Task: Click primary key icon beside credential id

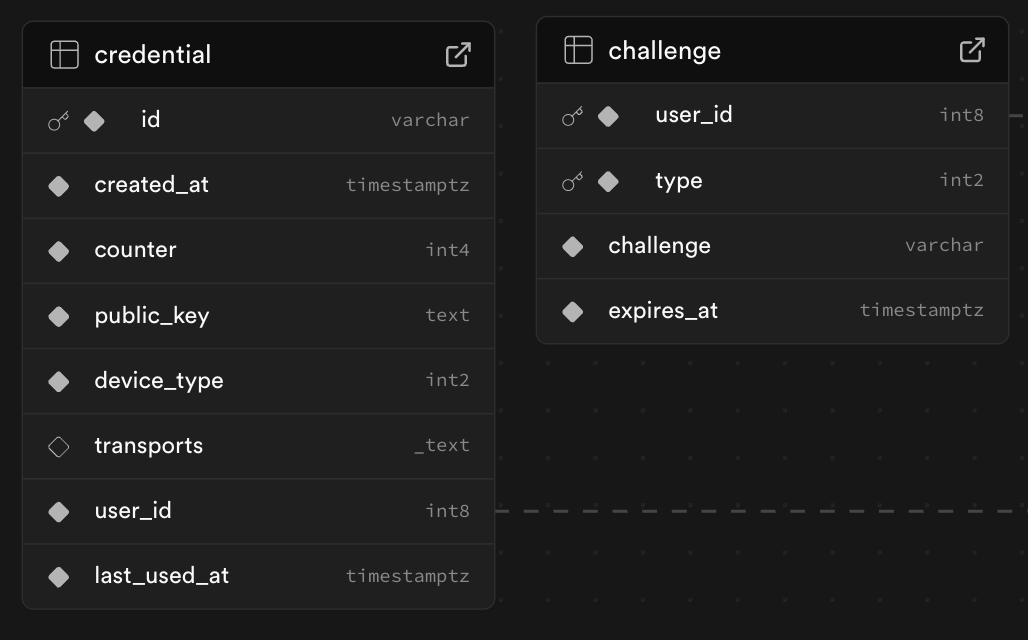Action: (59, 121)
